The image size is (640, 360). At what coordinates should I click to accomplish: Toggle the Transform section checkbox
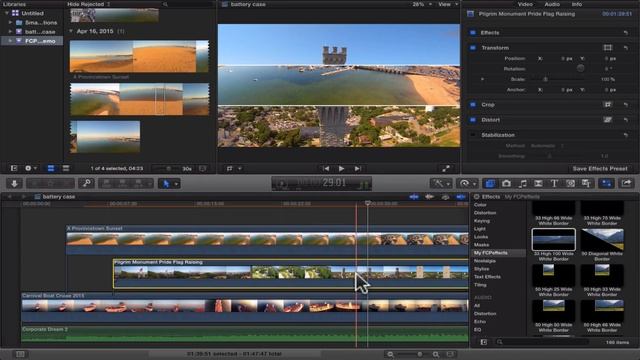coord(473,48)
